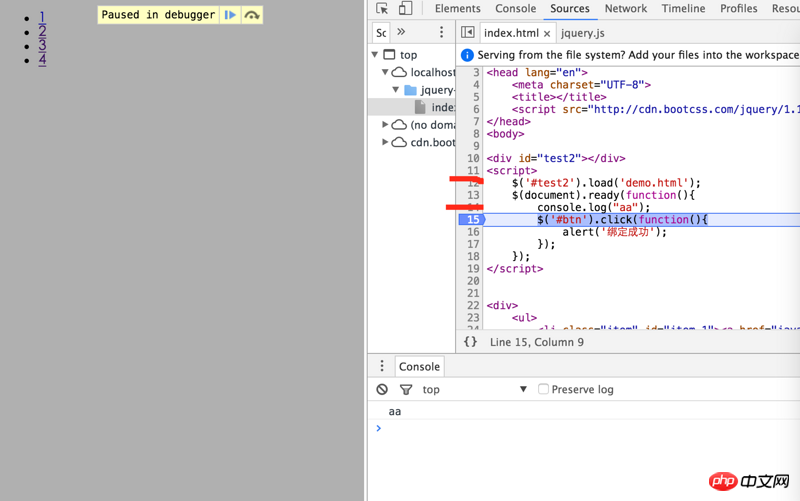800x501 pixels.
Task: Pretty print the source with braces icon
Action: [470, 342]
